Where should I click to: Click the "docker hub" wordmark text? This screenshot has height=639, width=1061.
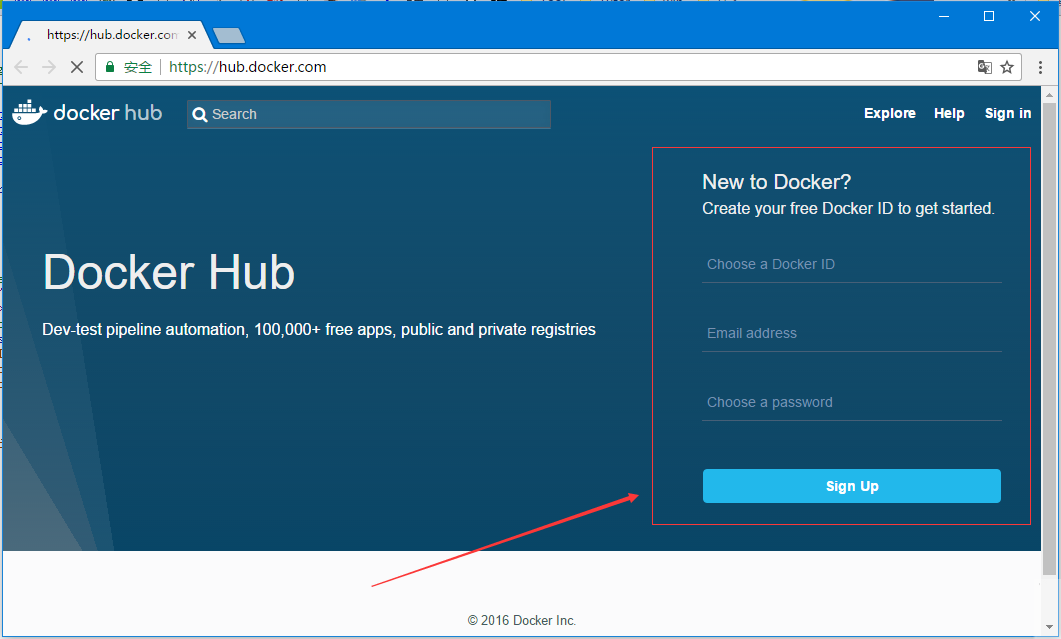108,112
